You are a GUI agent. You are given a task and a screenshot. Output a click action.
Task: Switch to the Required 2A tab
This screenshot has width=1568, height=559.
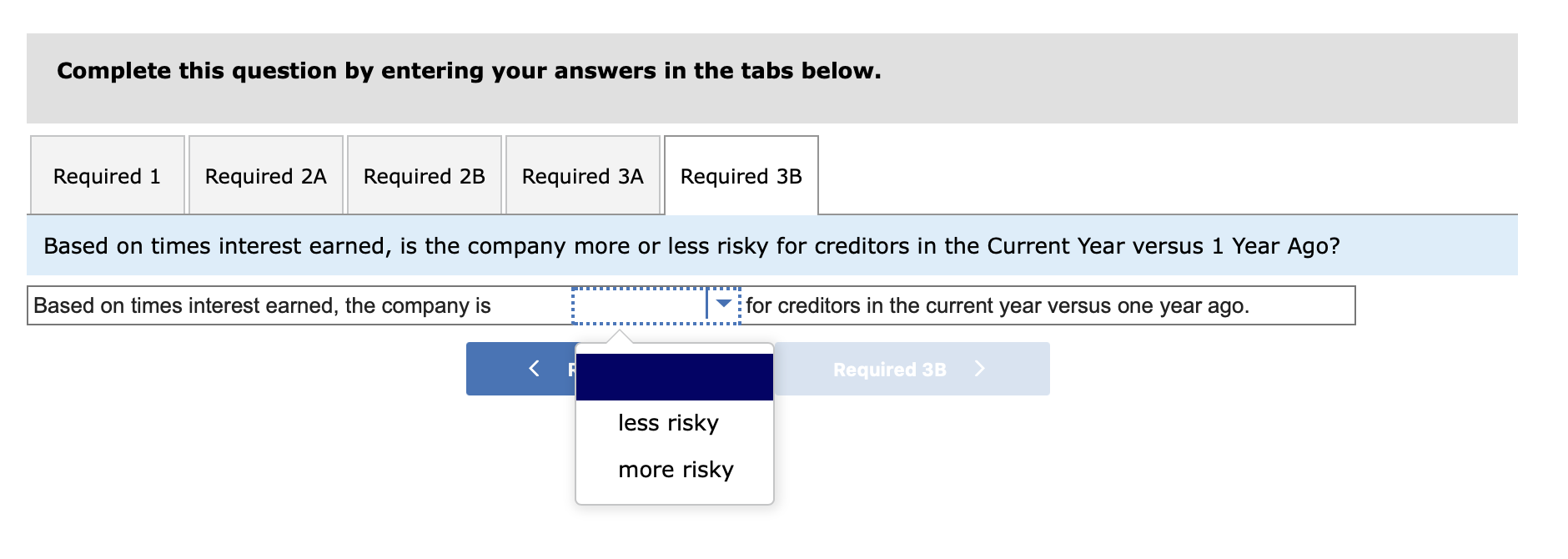(x=265, y=176)
